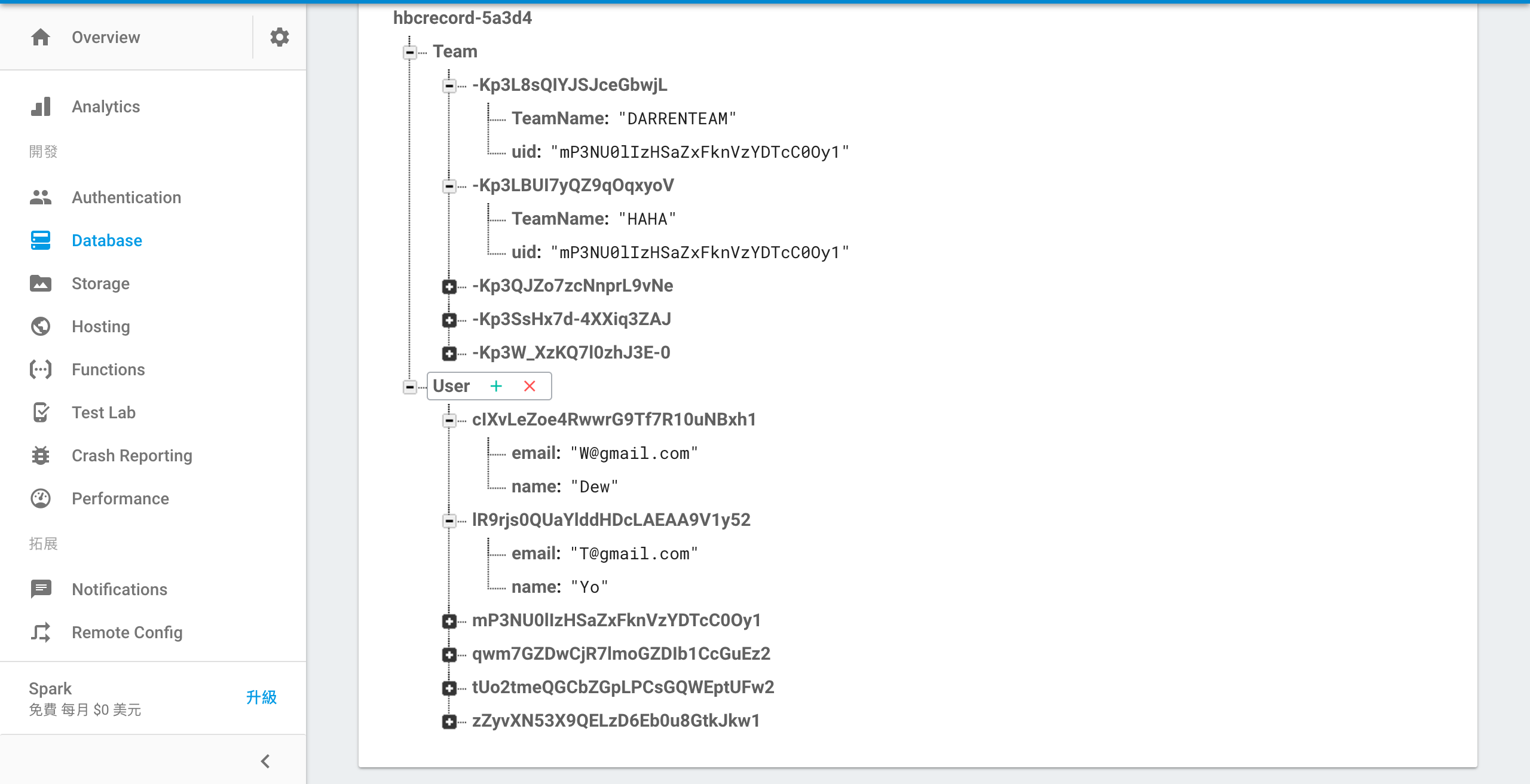Screen dimensions: 1530x784
Task: Open project settings gear icon
Action: (279, 37)
